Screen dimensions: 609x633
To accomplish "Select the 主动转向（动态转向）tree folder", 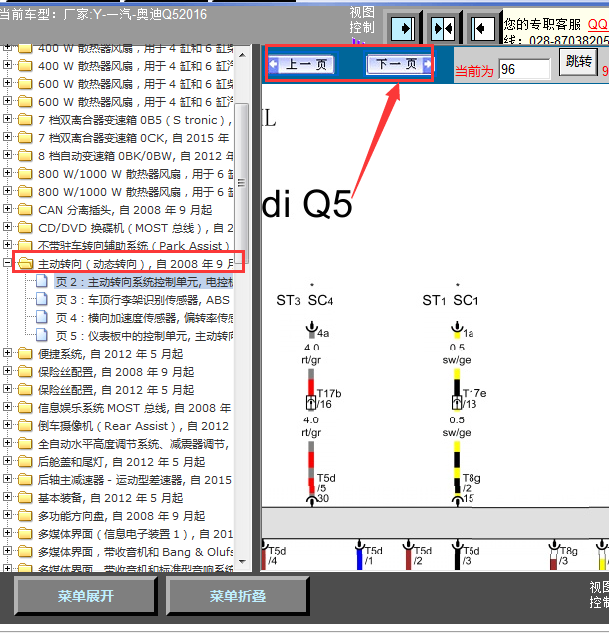I will click(x=135, y=264).
